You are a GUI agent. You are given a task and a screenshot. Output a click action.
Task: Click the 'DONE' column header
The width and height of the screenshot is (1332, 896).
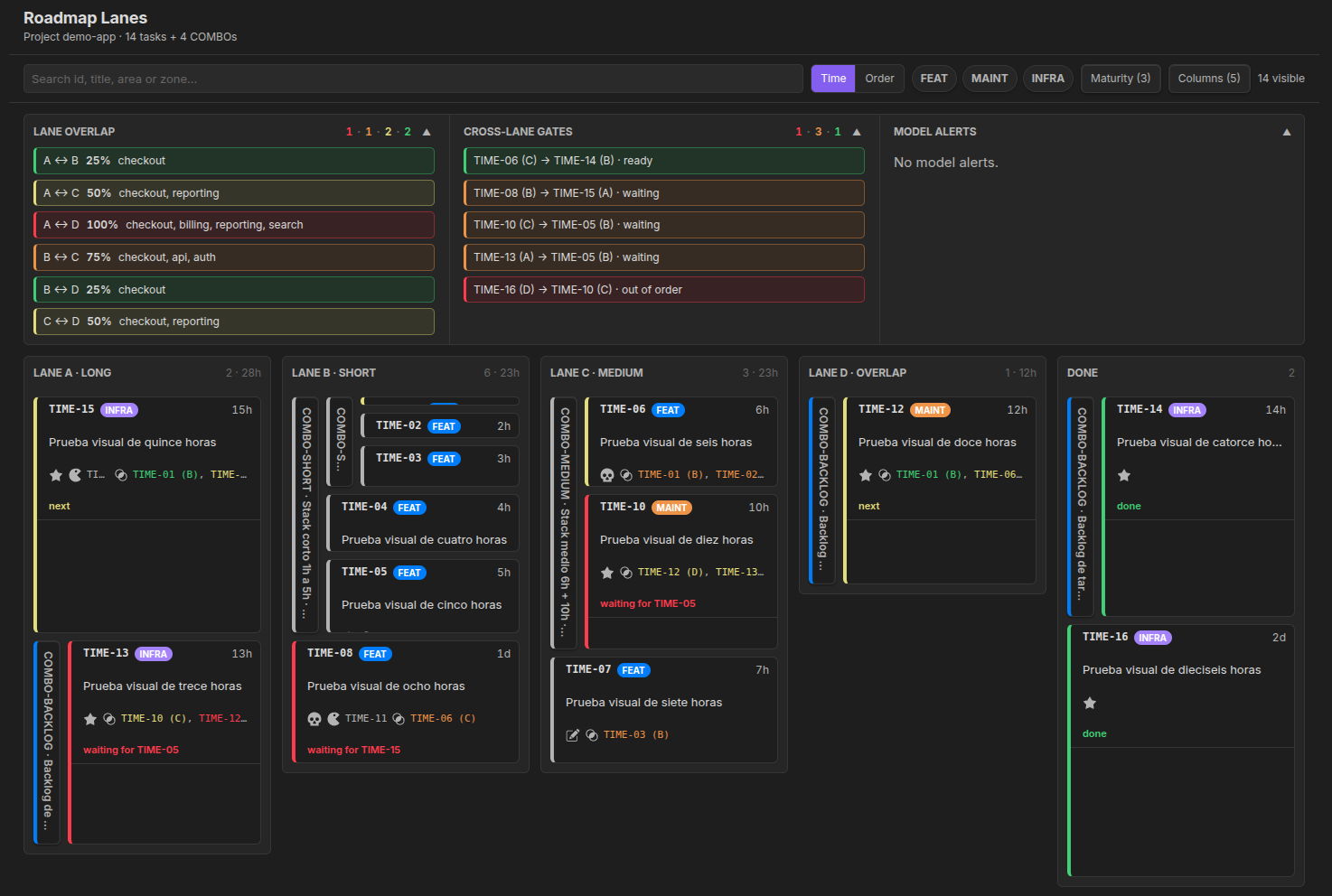coord(1083,373)
